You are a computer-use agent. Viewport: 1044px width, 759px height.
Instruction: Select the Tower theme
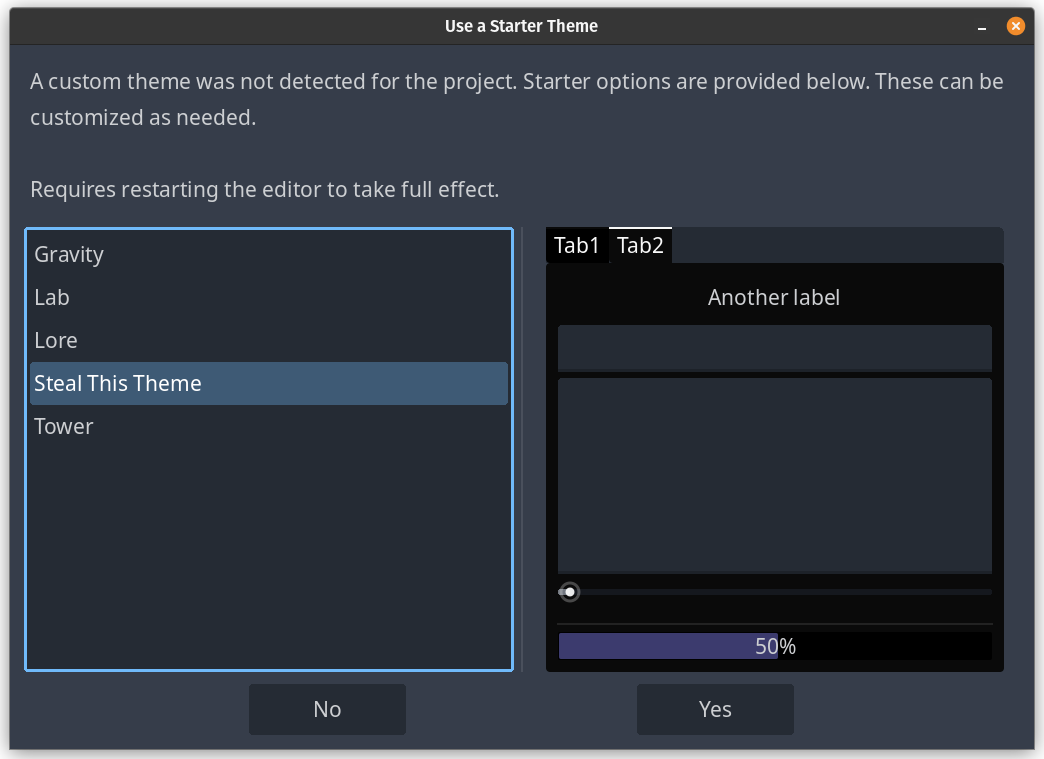point(64,427)
